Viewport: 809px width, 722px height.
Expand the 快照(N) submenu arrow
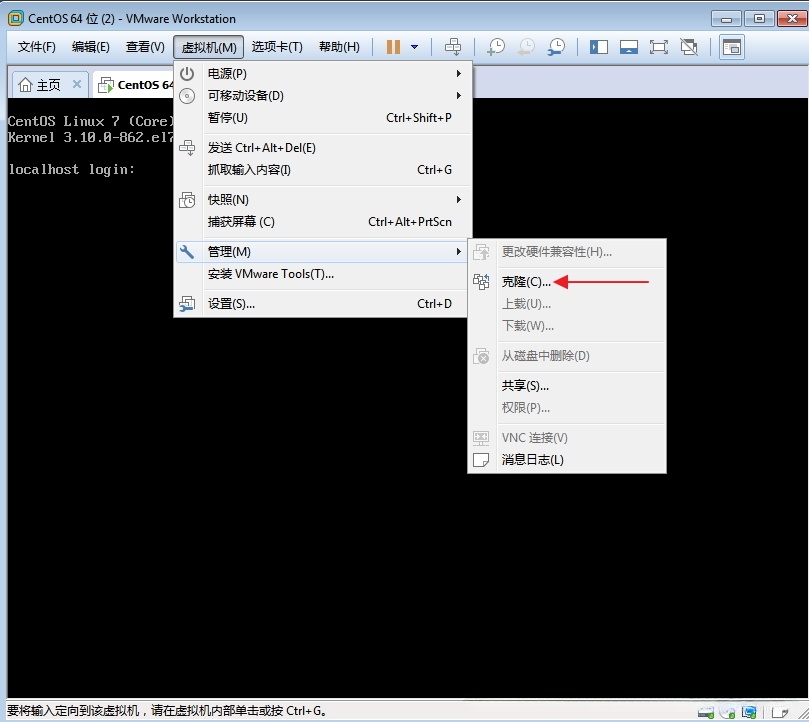[x=458, y=200]
